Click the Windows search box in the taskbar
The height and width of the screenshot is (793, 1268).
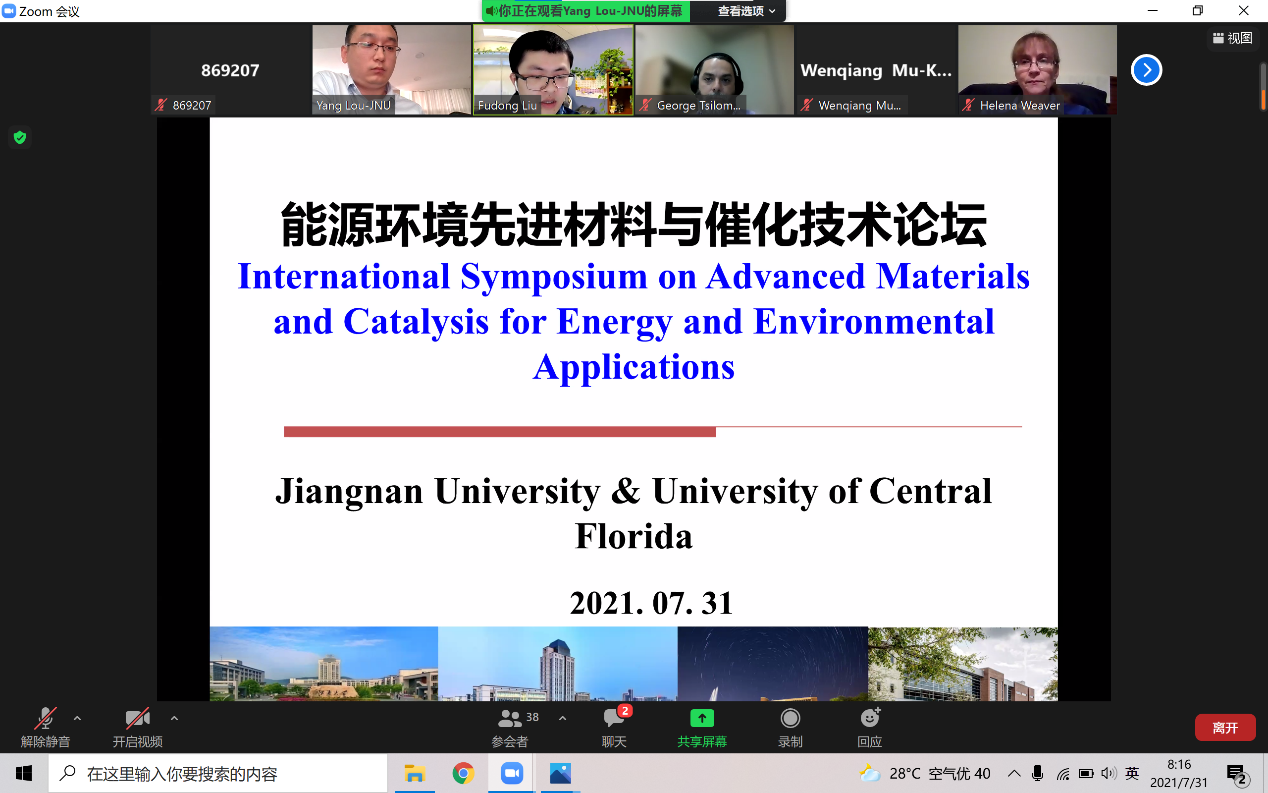click(218, 773)
